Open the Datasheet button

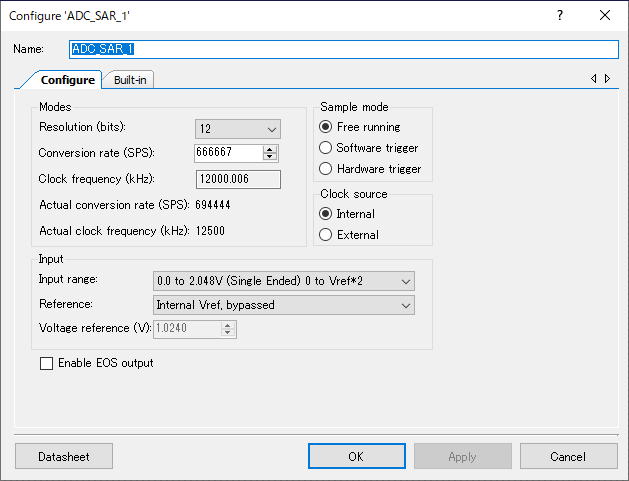click(64, 456)
